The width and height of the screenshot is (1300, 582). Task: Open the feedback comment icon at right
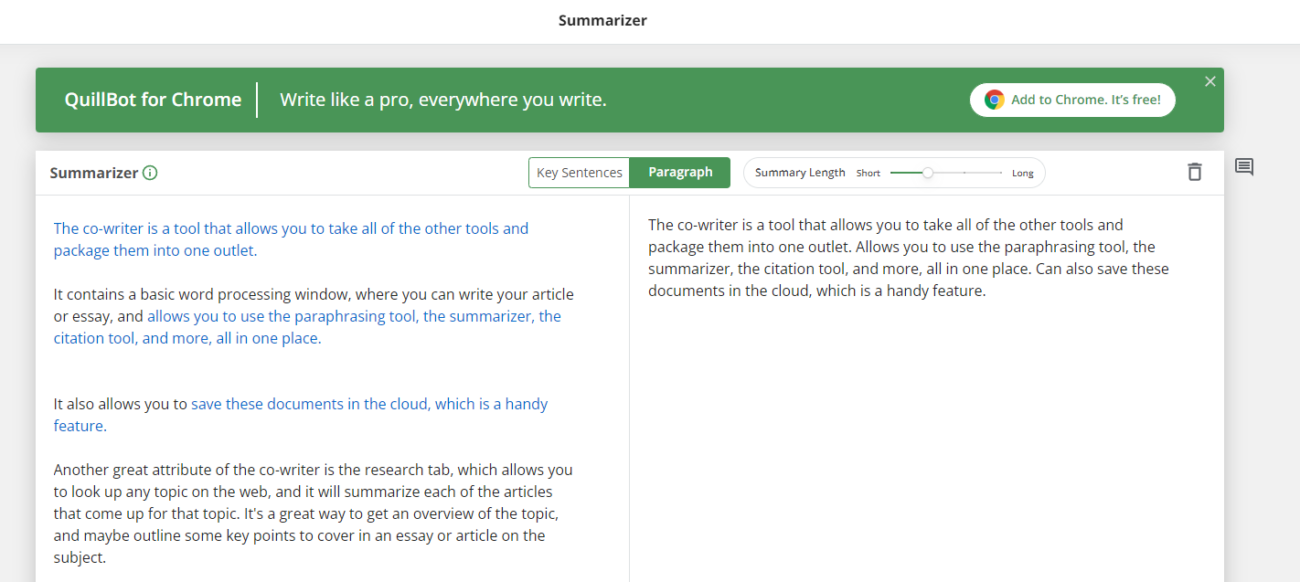point(1244,167)
